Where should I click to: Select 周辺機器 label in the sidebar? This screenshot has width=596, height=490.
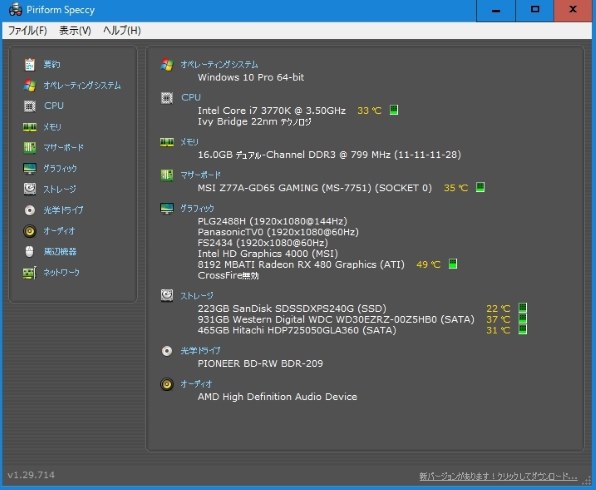[60, 251]
